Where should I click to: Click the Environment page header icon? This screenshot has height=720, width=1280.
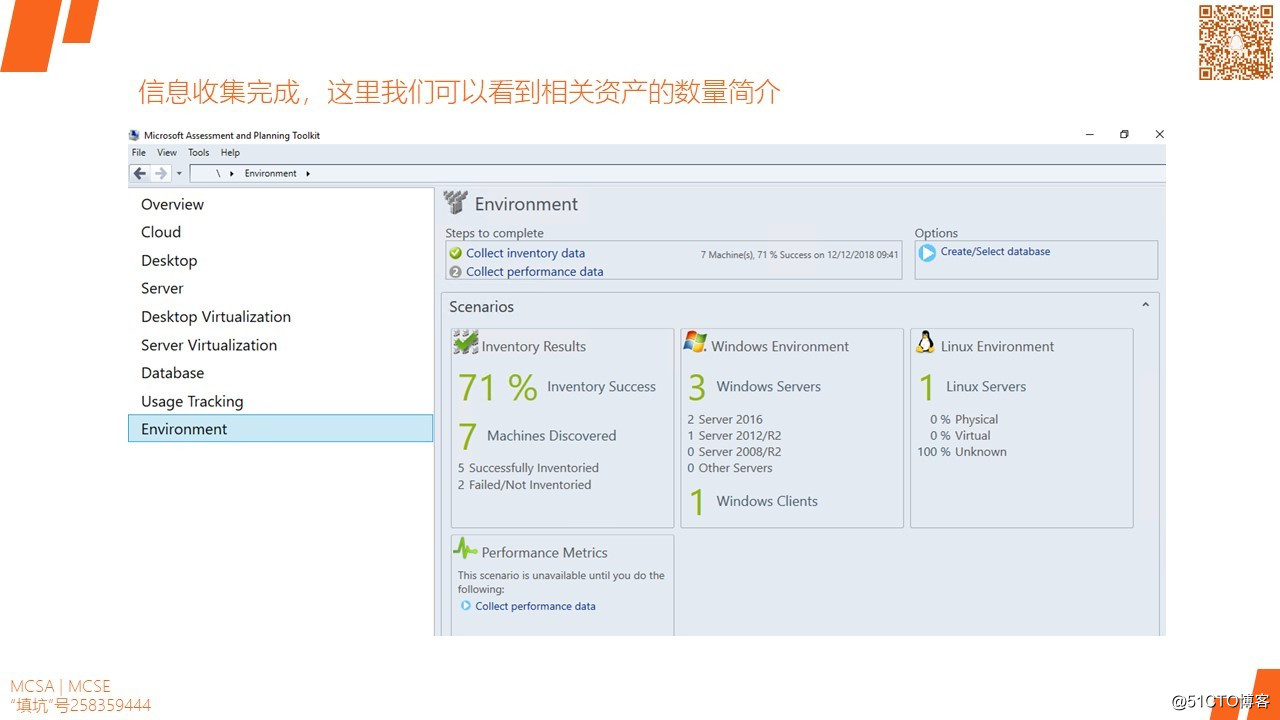456,203
